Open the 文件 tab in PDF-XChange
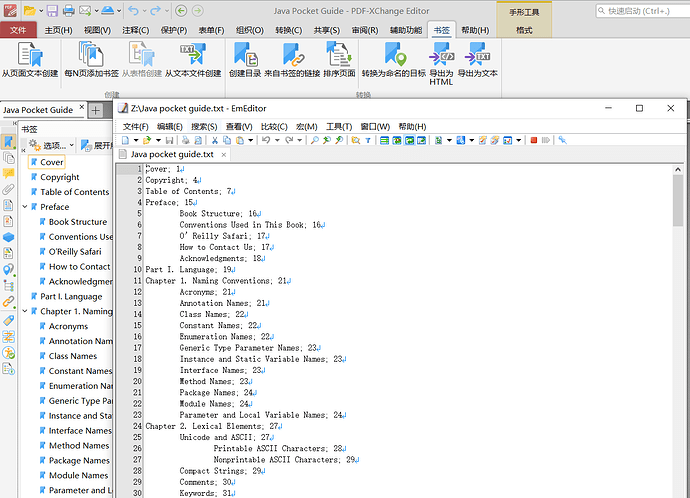The image size is (690, 498). pos(18,30)
